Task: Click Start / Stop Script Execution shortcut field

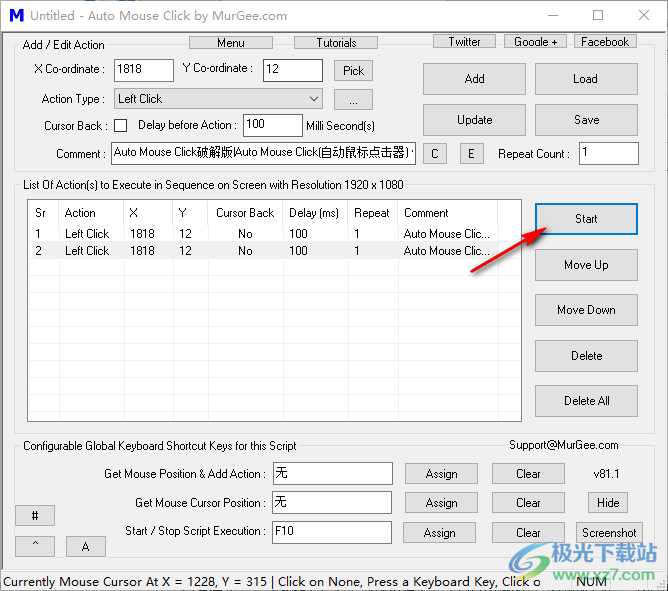Action: (x=332, y=532)
